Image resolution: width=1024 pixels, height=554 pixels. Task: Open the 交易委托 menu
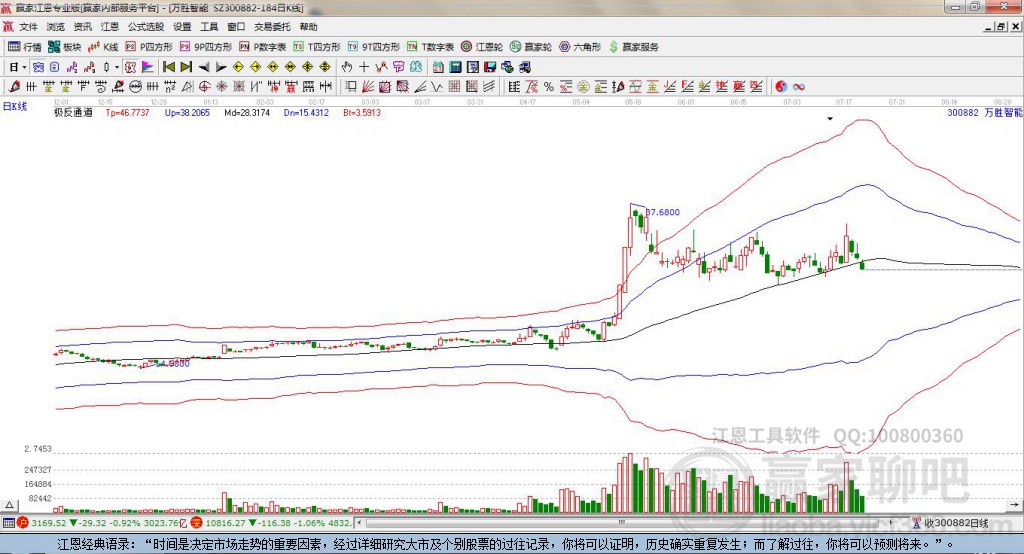coord(272,27)
